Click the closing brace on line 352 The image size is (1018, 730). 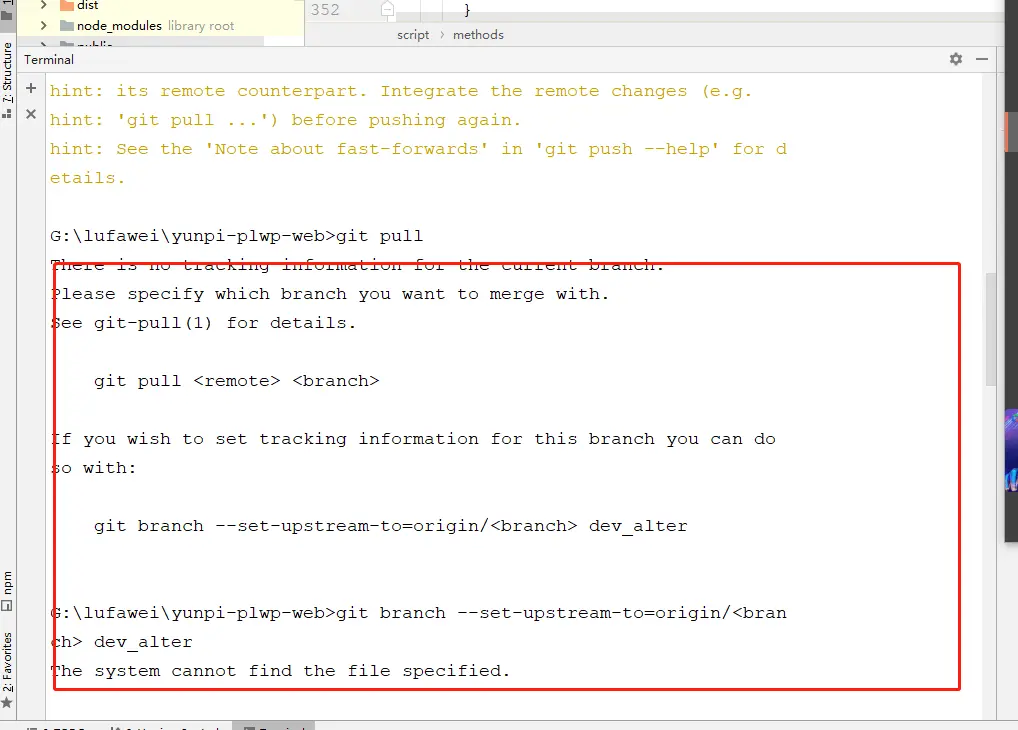tap(467, 10)
